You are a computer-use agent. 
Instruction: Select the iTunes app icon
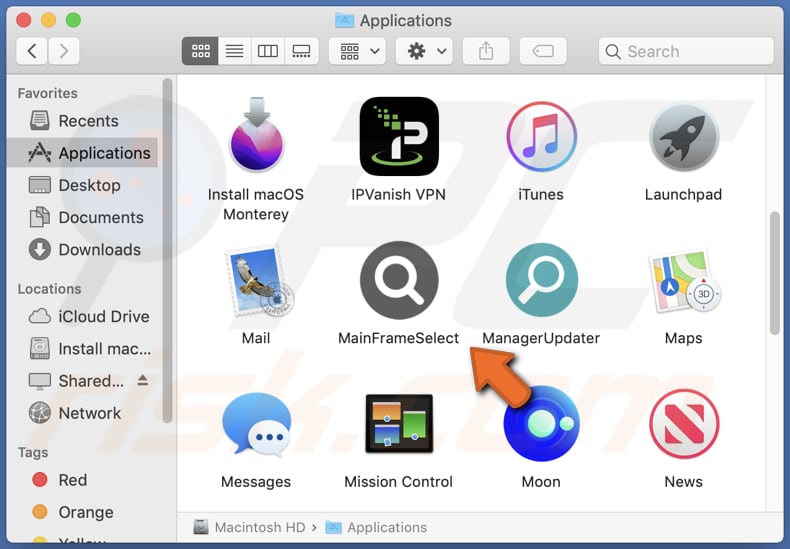pyautogui.click(x=542, y=136)
